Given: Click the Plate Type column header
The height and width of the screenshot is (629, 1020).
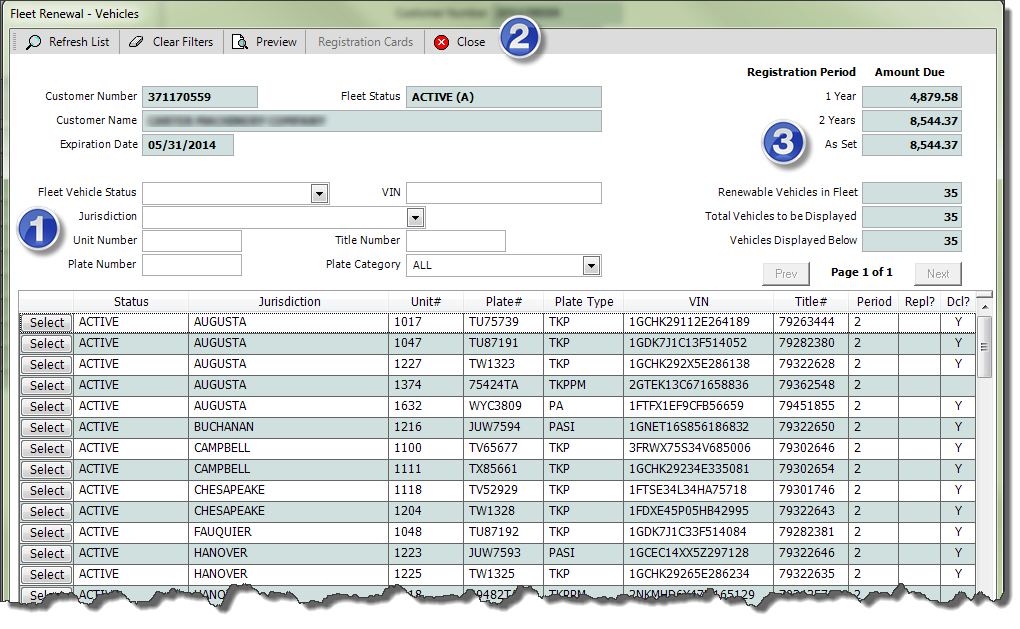Looking at the screenshot, I should (x=583, y=302).
